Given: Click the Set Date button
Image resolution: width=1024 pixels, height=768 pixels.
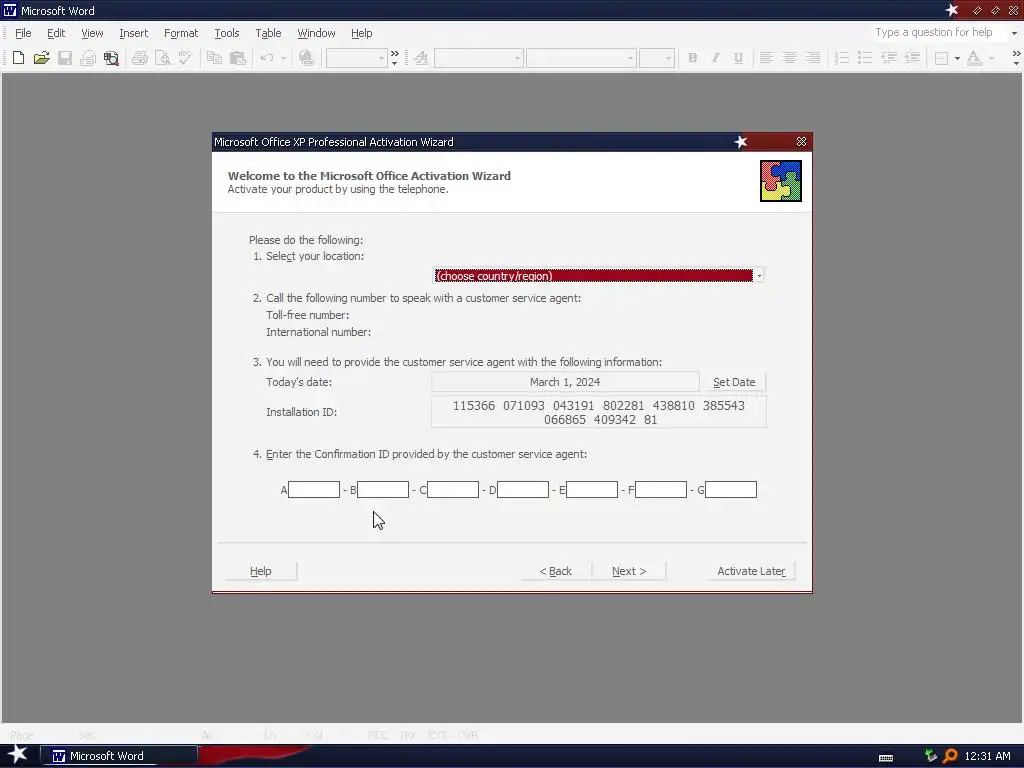Looking at the screenshot, I should point(734,382).
